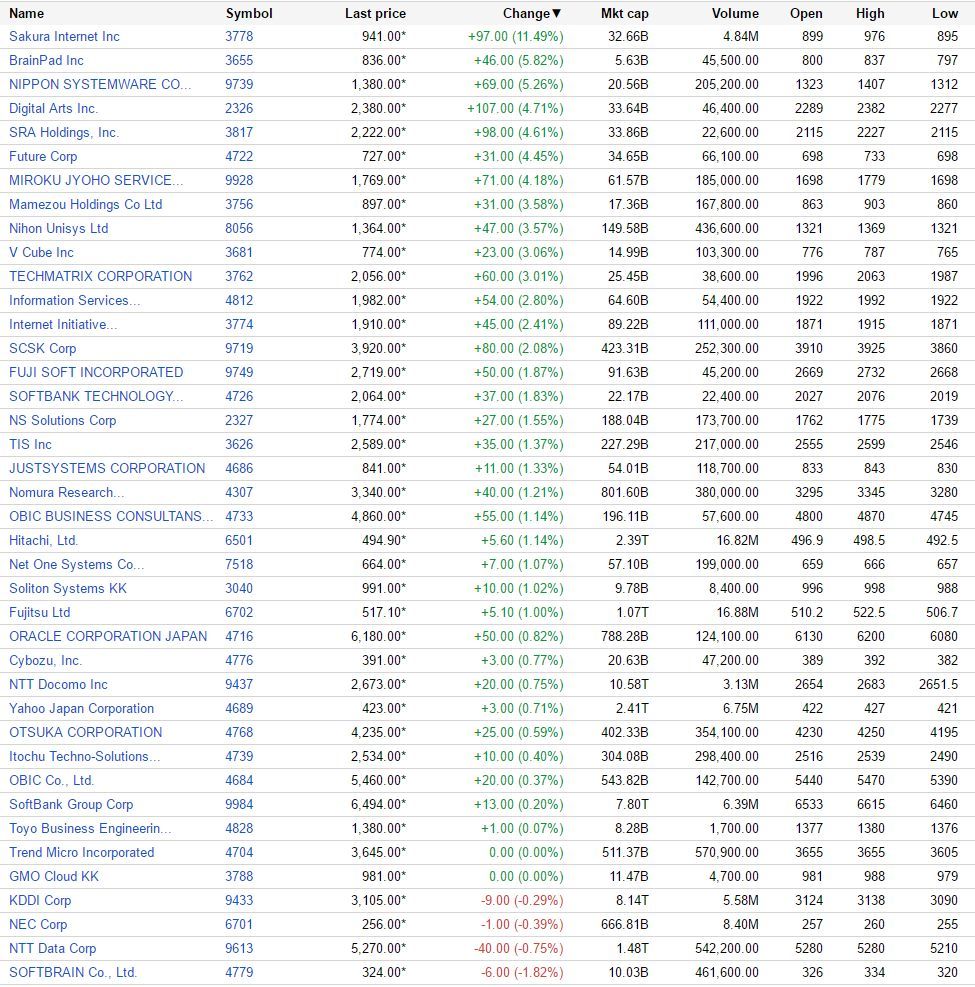This screenshot has height=987, width=975.
Task: Click ticker symbol 4716
Action: (239, 636)
